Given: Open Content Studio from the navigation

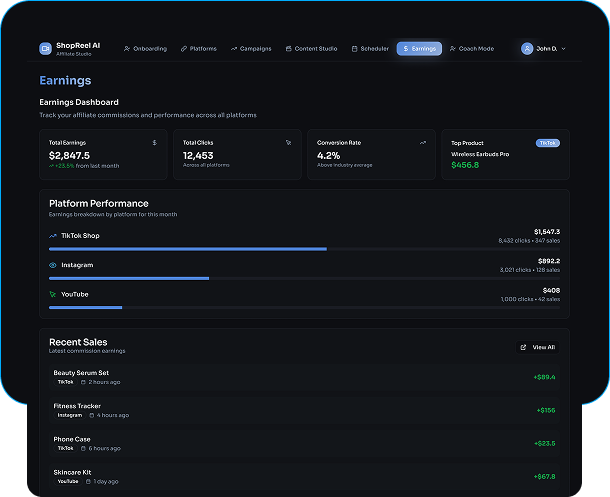Looking at the screenshot, I should tap(311, 48).
